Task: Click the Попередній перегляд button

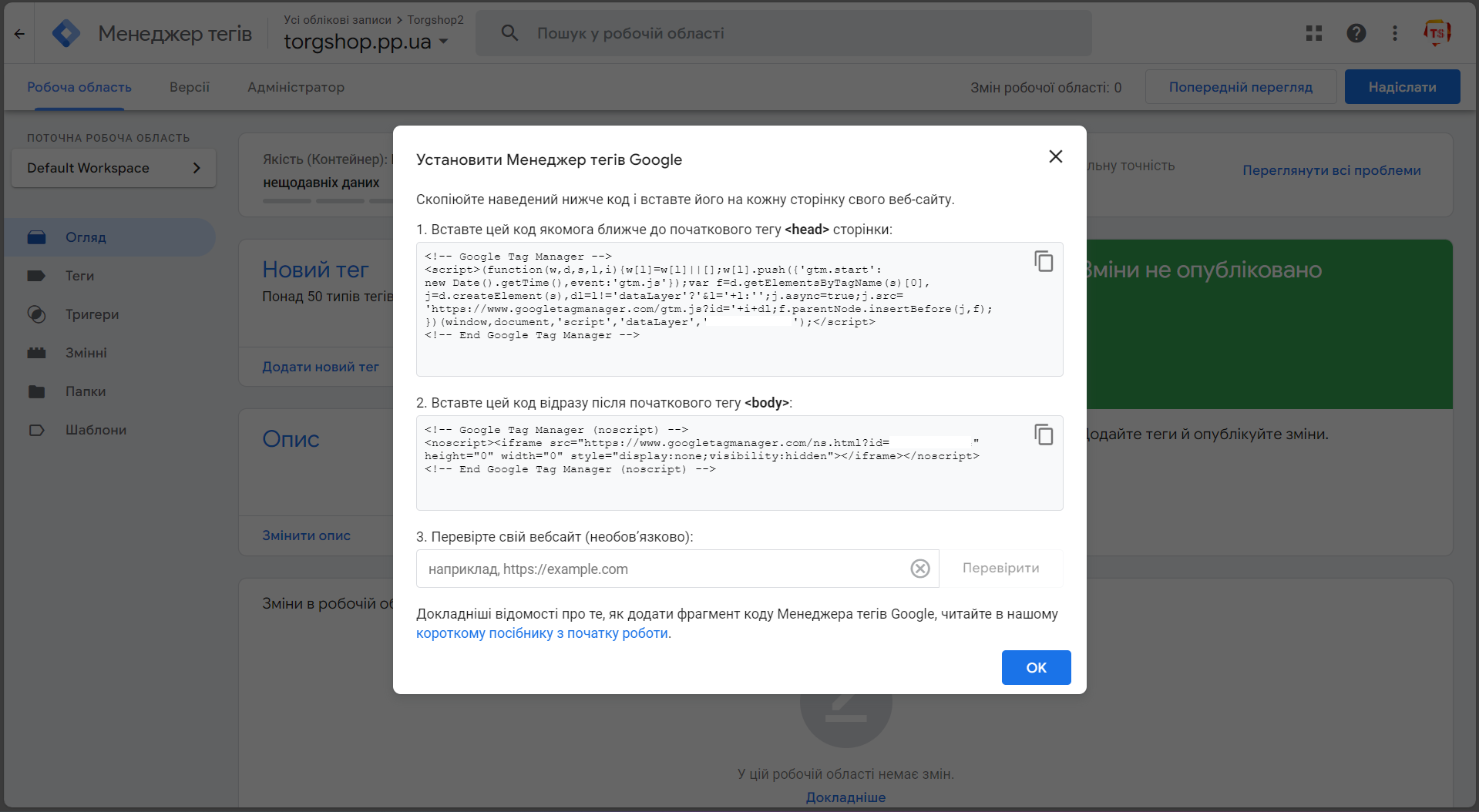Action: pos(1240,87)
